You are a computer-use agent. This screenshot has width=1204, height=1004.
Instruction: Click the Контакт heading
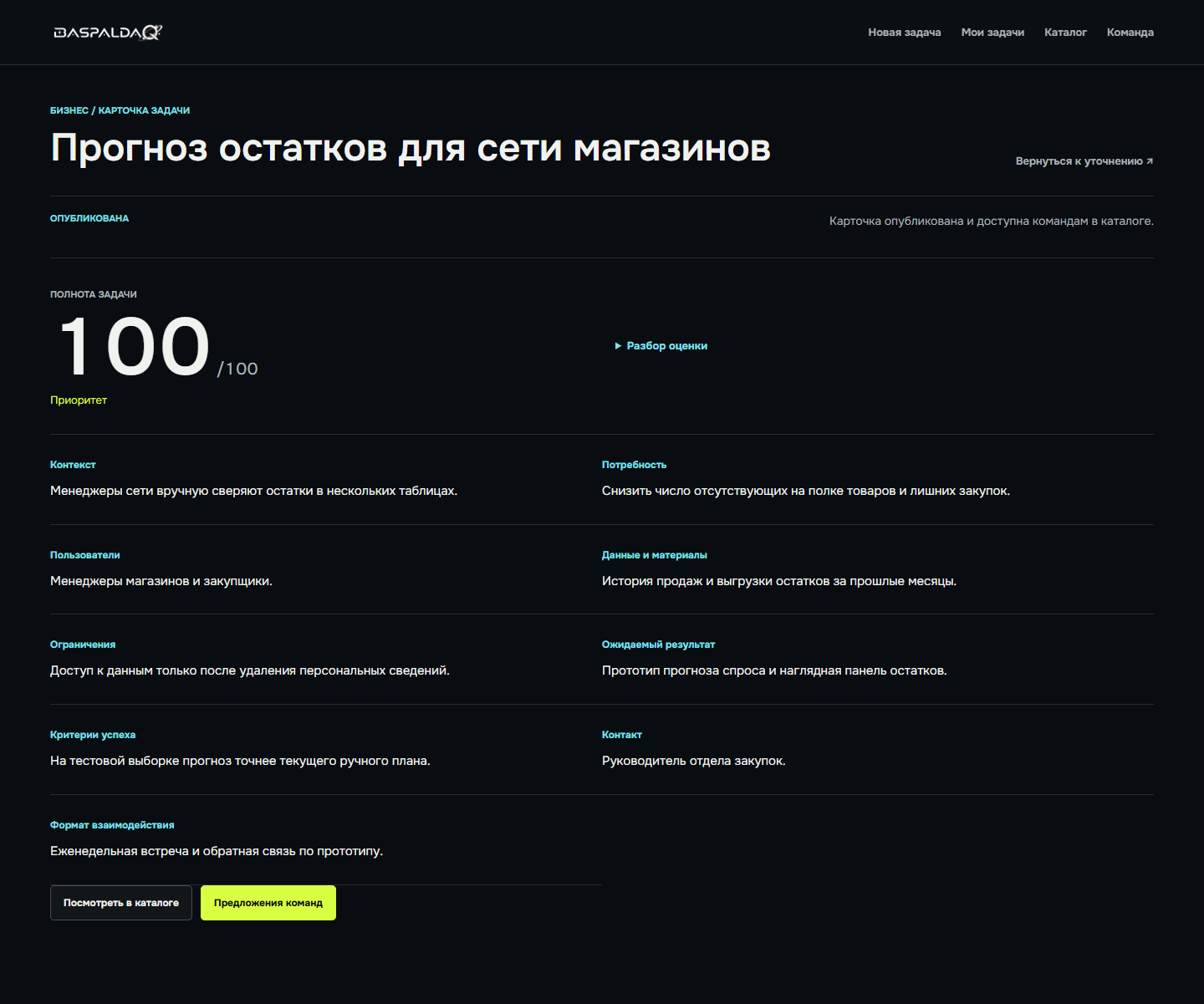(x=622, y=735)
